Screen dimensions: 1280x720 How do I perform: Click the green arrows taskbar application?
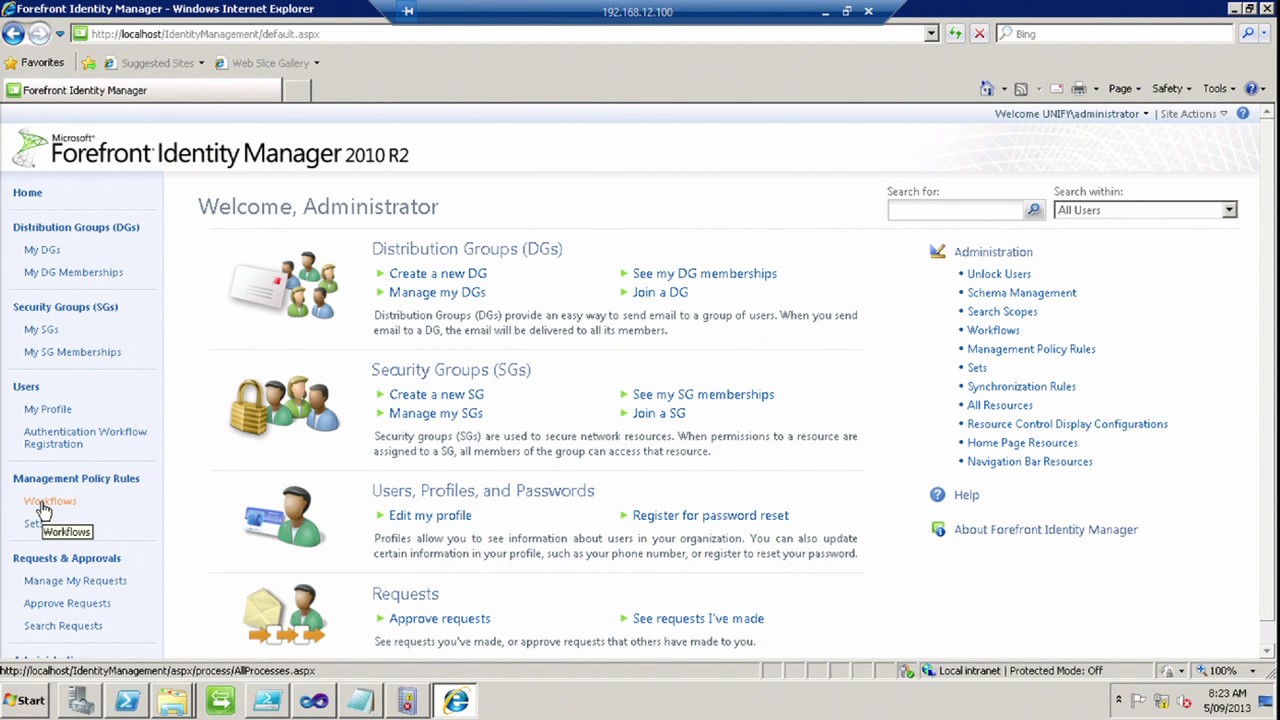[x=220, y=701]
